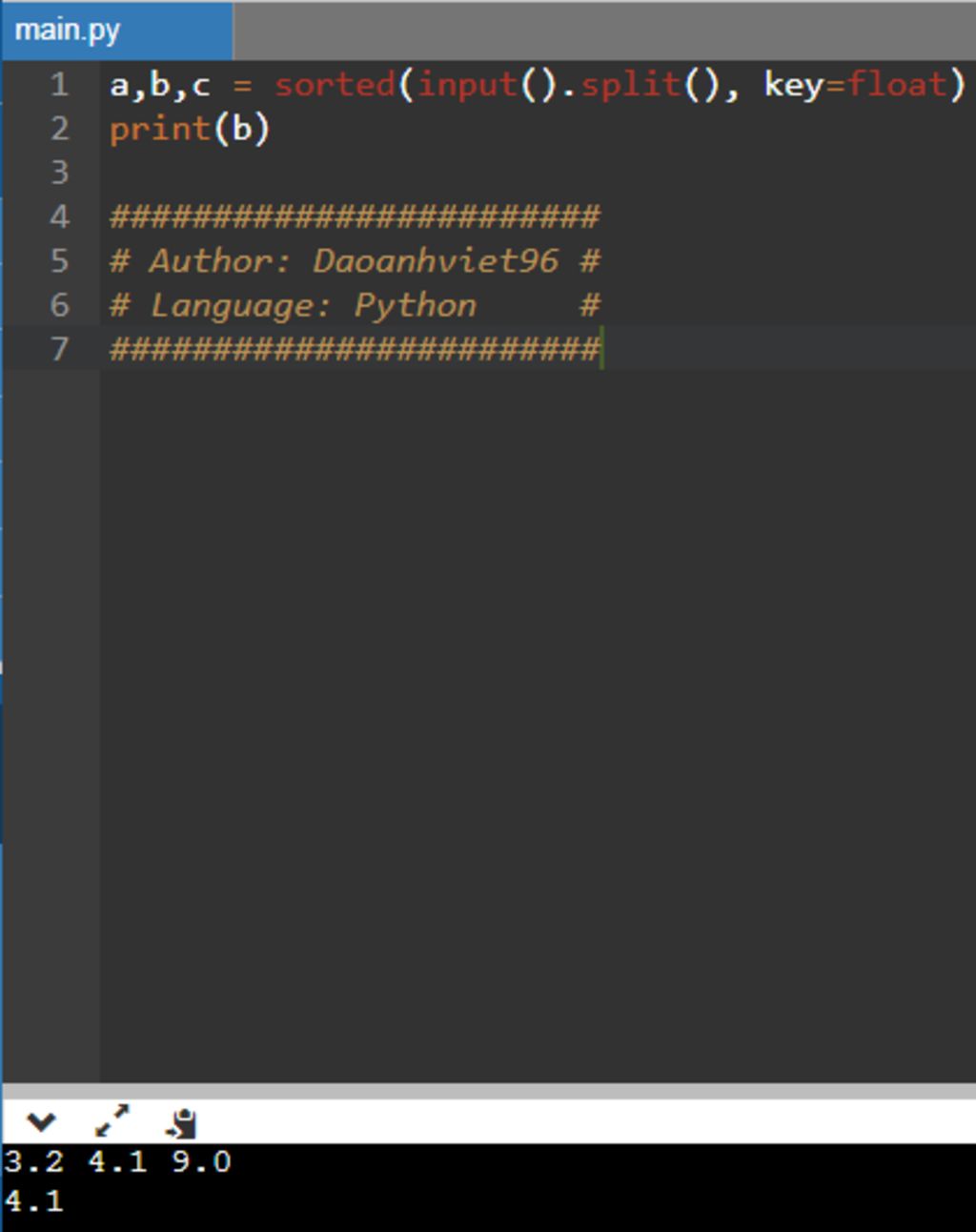
Task: Select line number 6 in the gutter
Action: pos(59,304)
